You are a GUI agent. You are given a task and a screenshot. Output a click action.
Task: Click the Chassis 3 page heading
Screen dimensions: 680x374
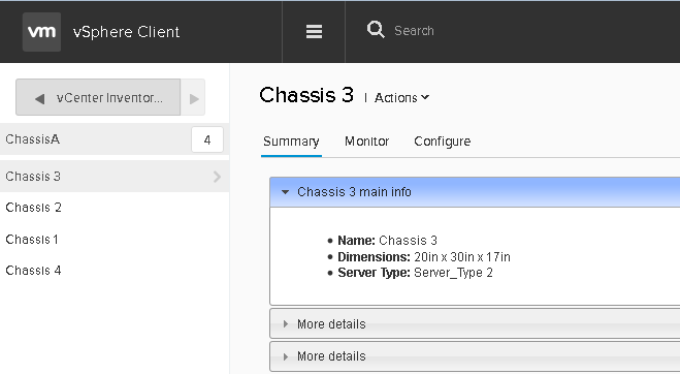[307, 95]
